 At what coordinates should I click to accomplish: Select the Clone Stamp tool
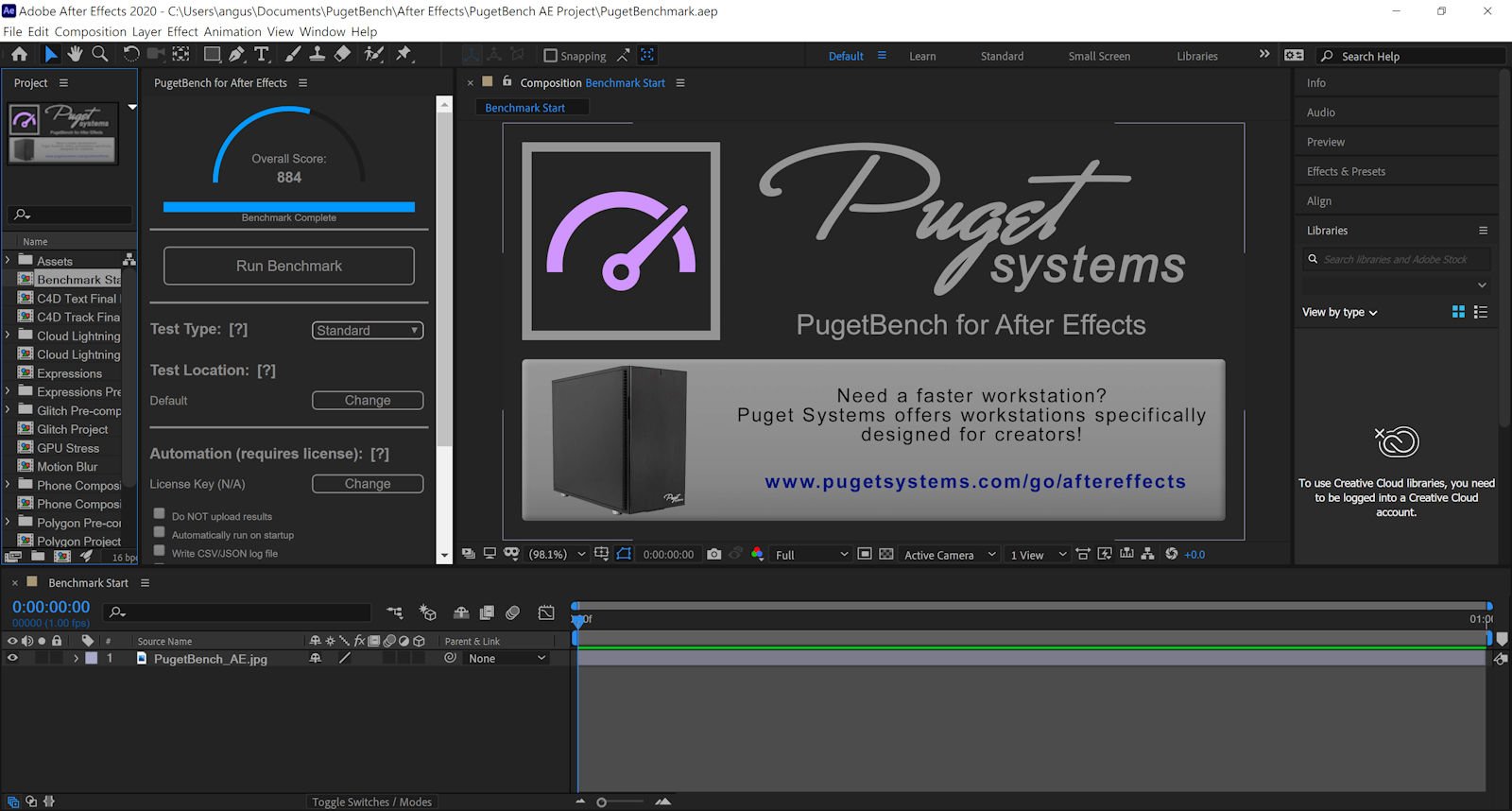coord(318,55)
